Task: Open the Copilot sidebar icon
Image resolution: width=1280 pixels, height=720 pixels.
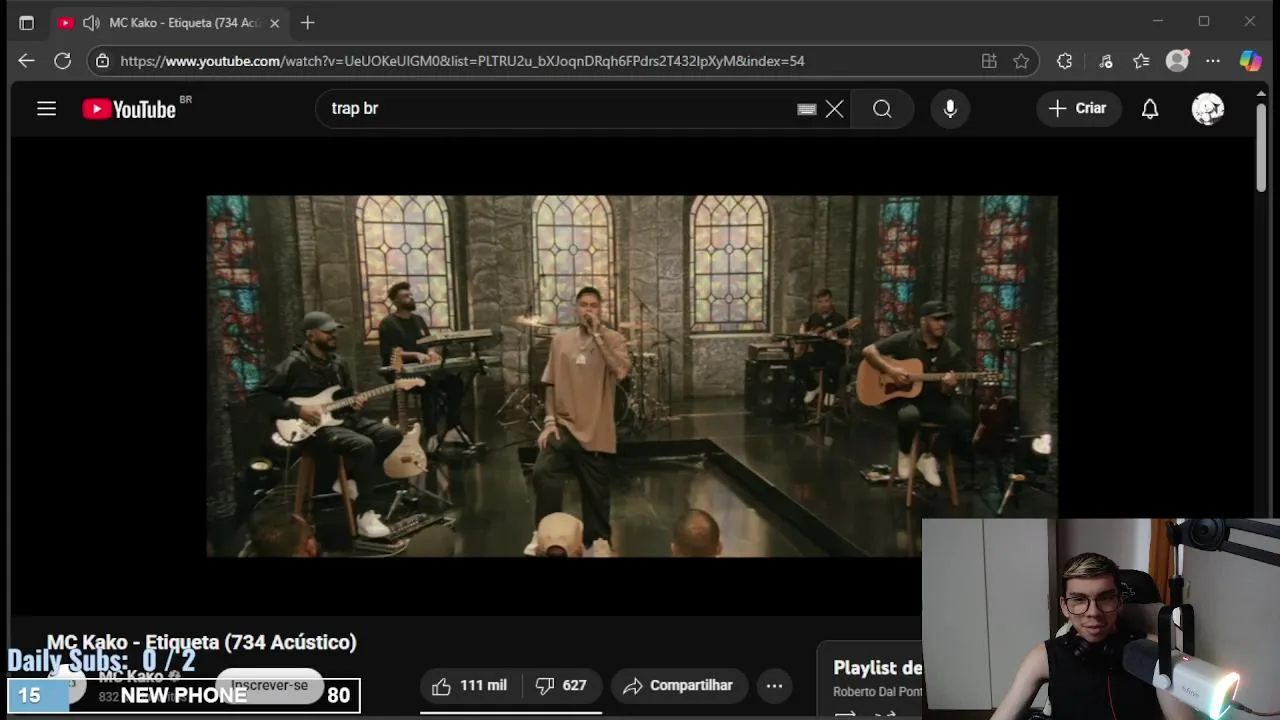Action: 1251,61
